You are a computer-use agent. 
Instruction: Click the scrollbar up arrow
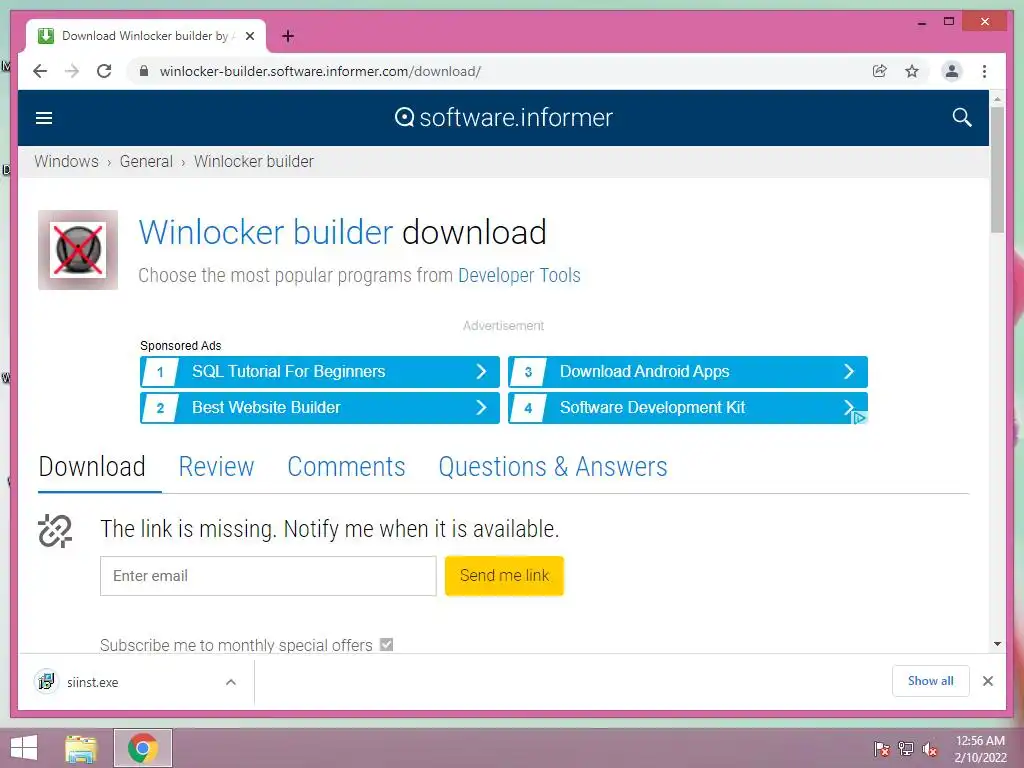click(997, 99)
